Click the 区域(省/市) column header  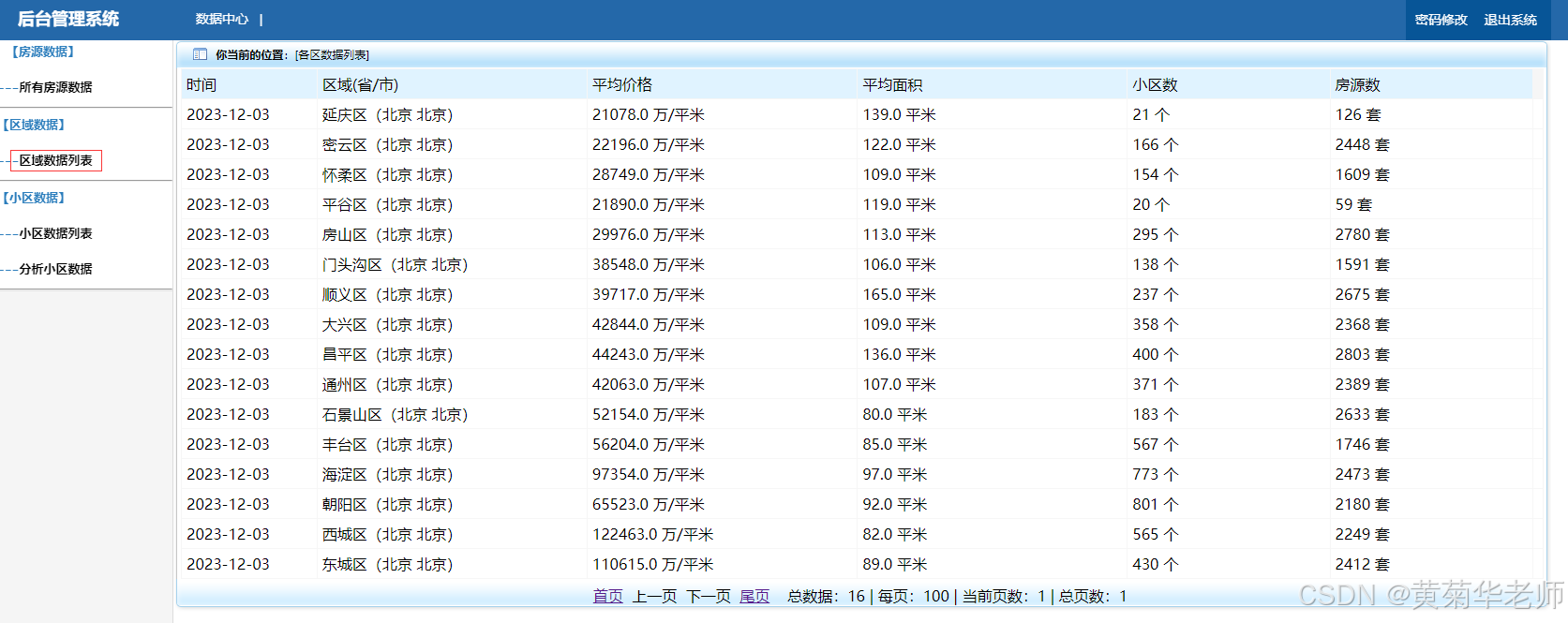coord(360,85)
